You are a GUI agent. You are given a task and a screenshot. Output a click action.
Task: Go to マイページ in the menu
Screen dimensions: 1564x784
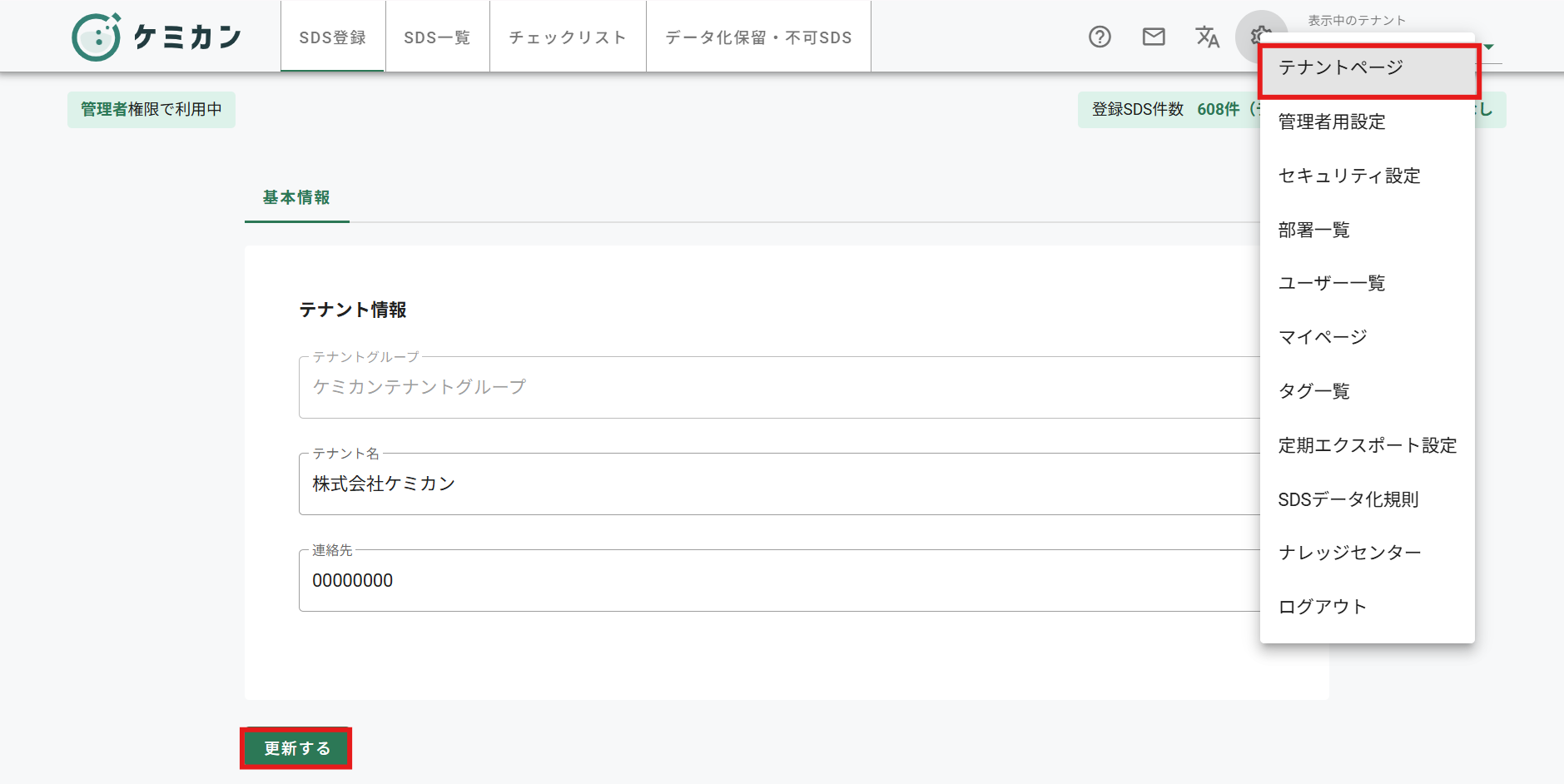click(x=1368, y=337)
